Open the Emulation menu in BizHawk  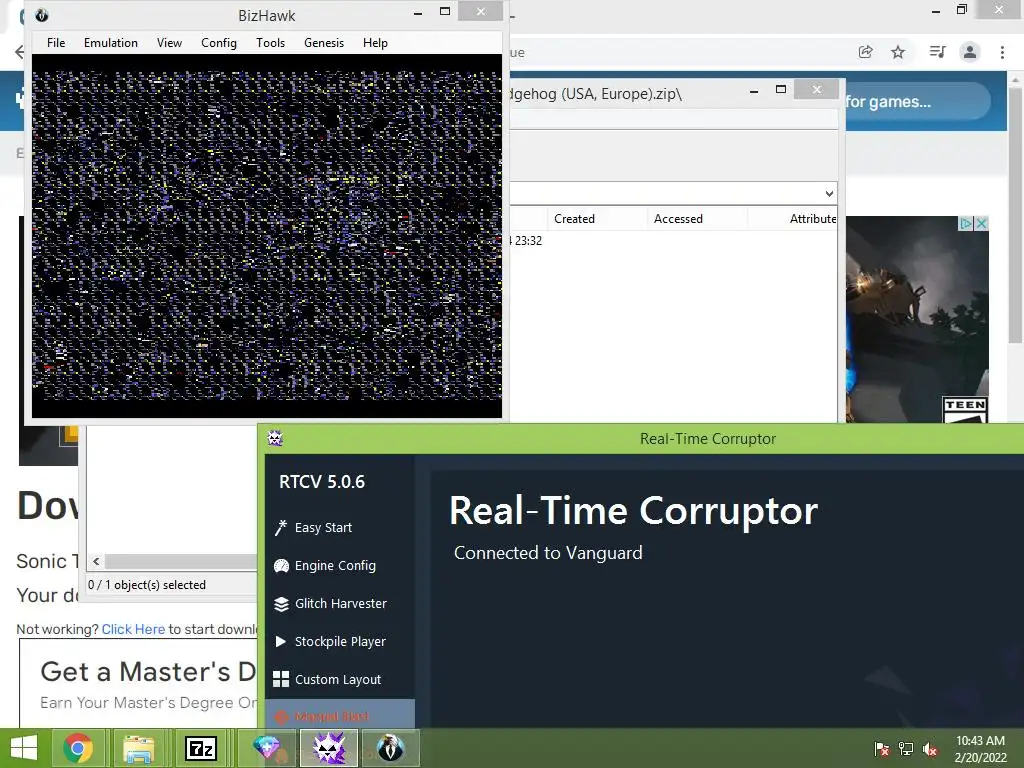pyautogui.click(x=110, y=42)
